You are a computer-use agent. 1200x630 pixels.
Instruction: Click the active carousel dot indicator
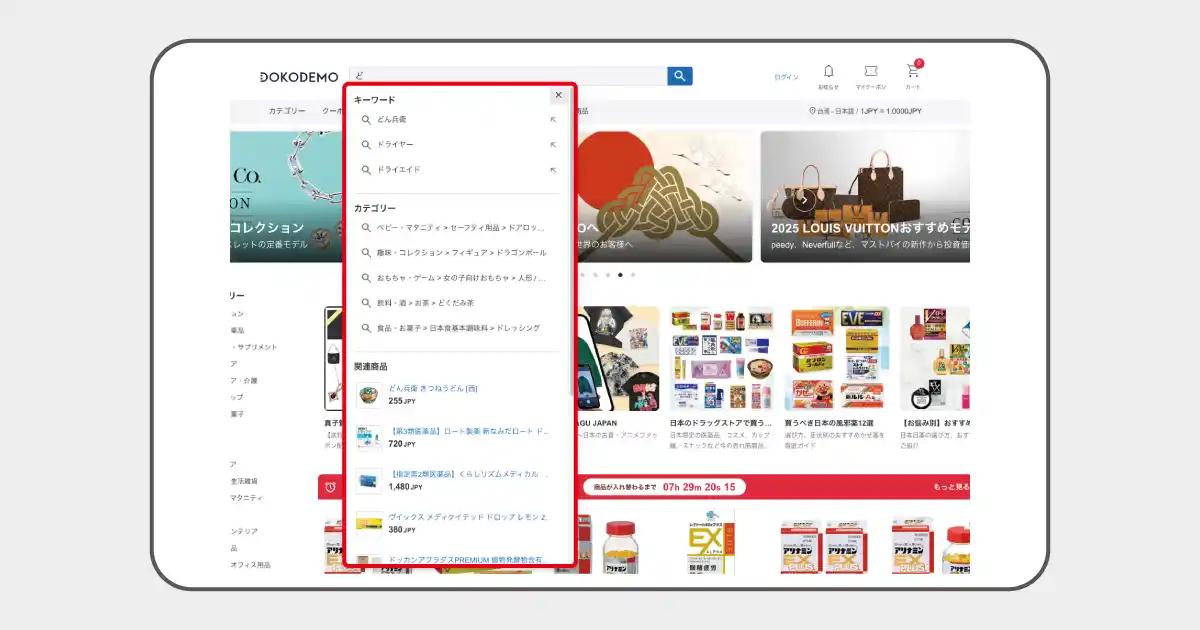[620, 274]
